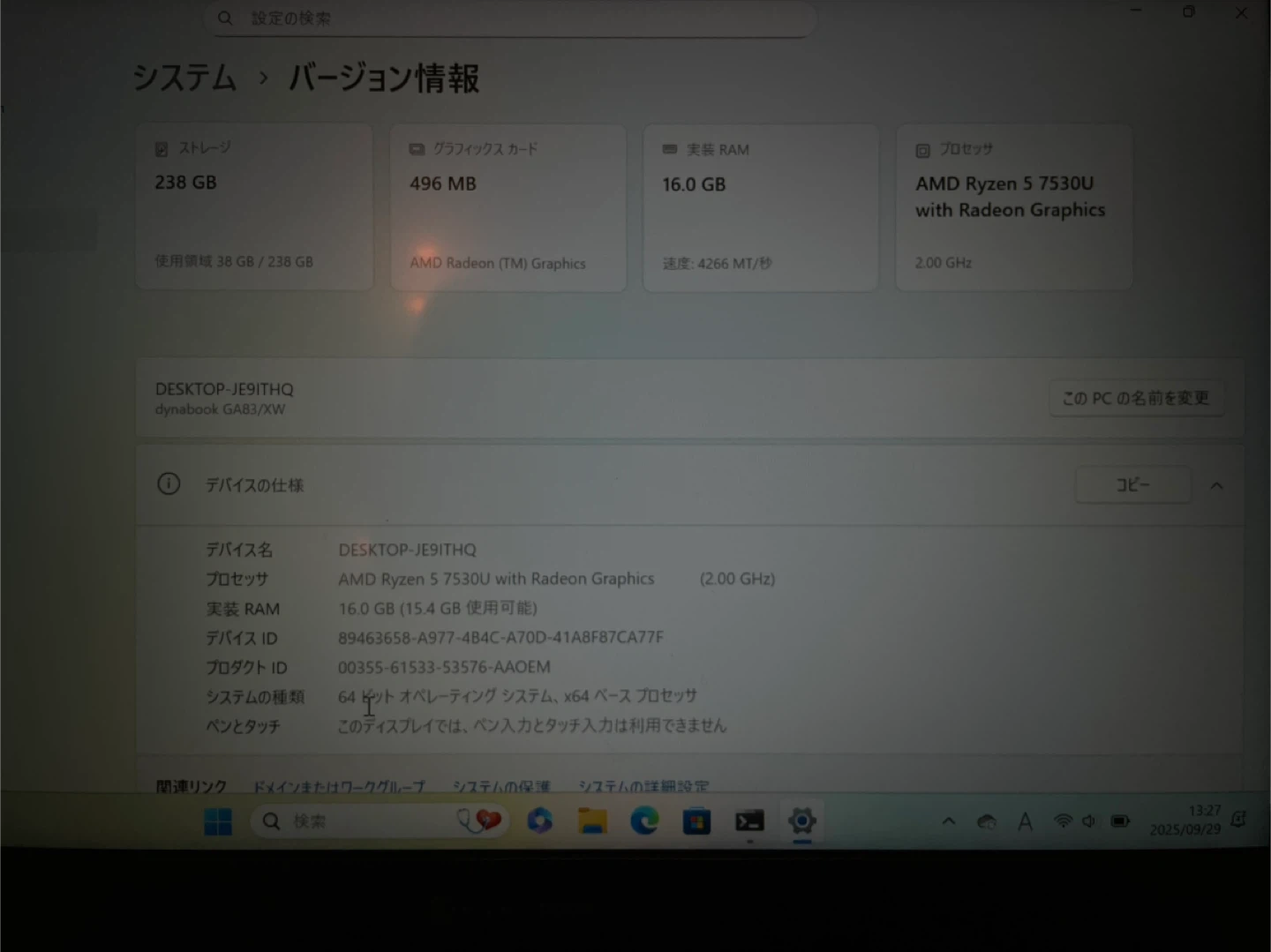Check the battery status icon in tray
This screenshot has height=952, width=1271.
click(1120, 821)
